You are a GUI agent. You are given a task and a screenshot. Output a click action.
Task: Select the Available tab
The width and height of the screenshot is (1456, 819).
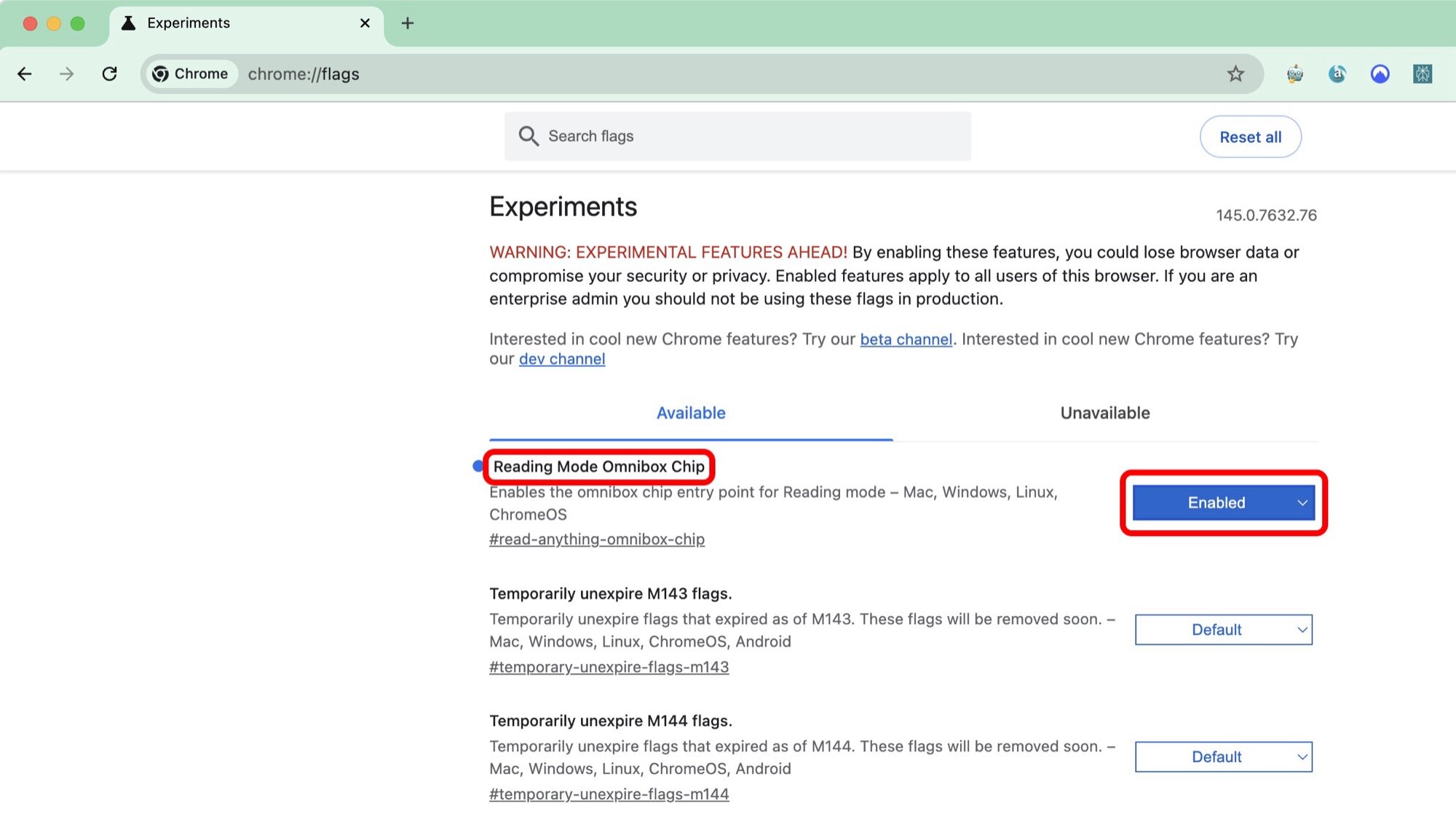[690, 413]
